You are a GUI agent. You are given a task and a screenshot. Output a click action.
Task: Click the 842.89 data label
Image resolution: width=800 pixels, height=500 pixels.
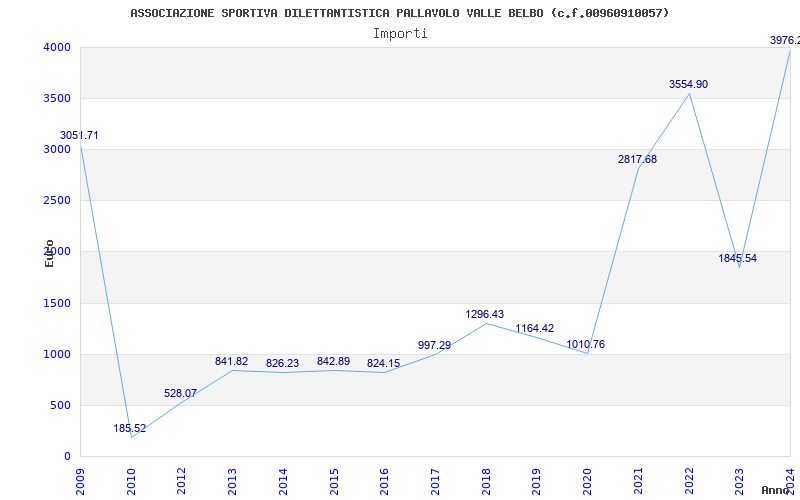coord(333,361)
